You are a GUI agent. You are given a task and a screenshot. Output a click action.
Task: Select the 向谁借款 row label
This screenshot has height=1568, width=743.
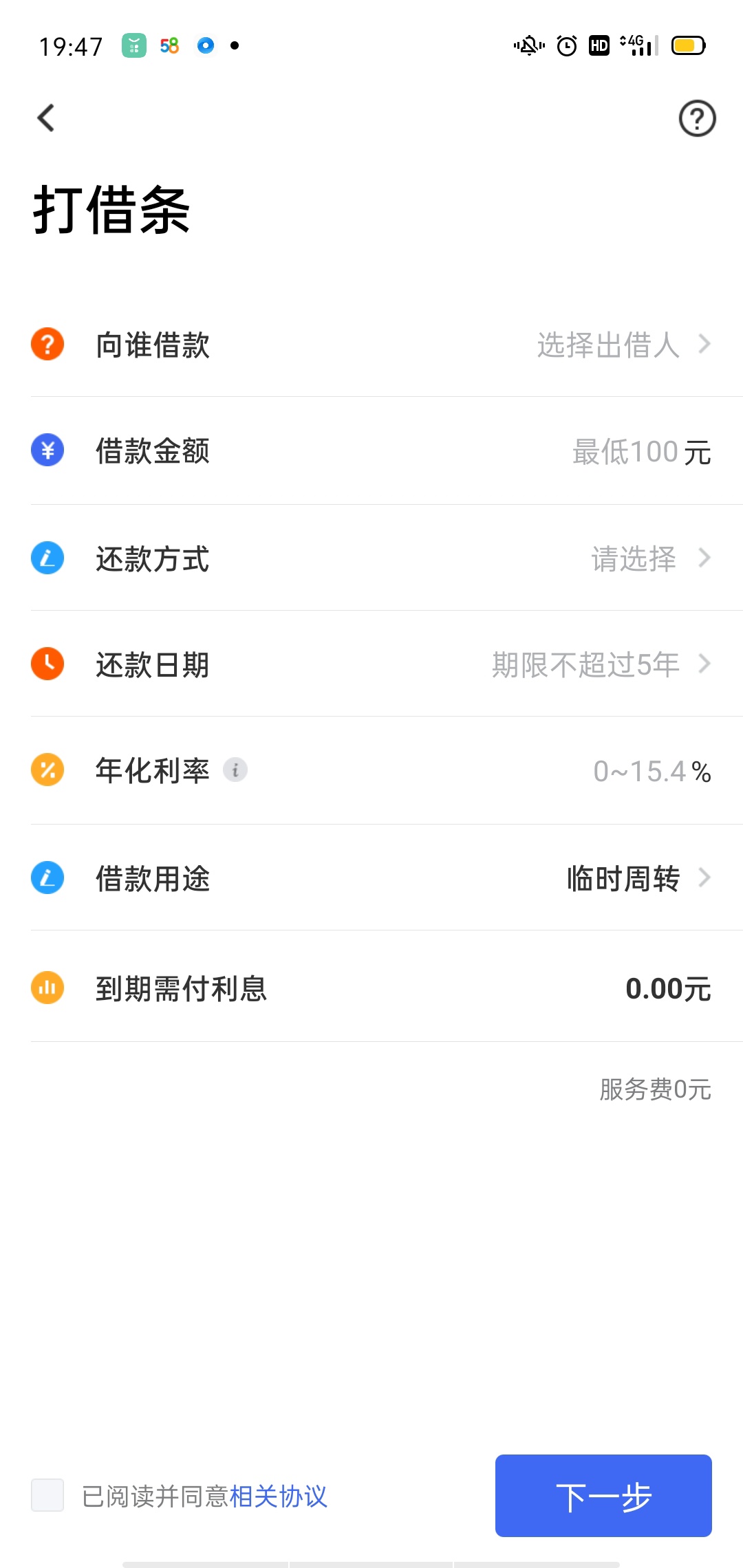(152, 345)
